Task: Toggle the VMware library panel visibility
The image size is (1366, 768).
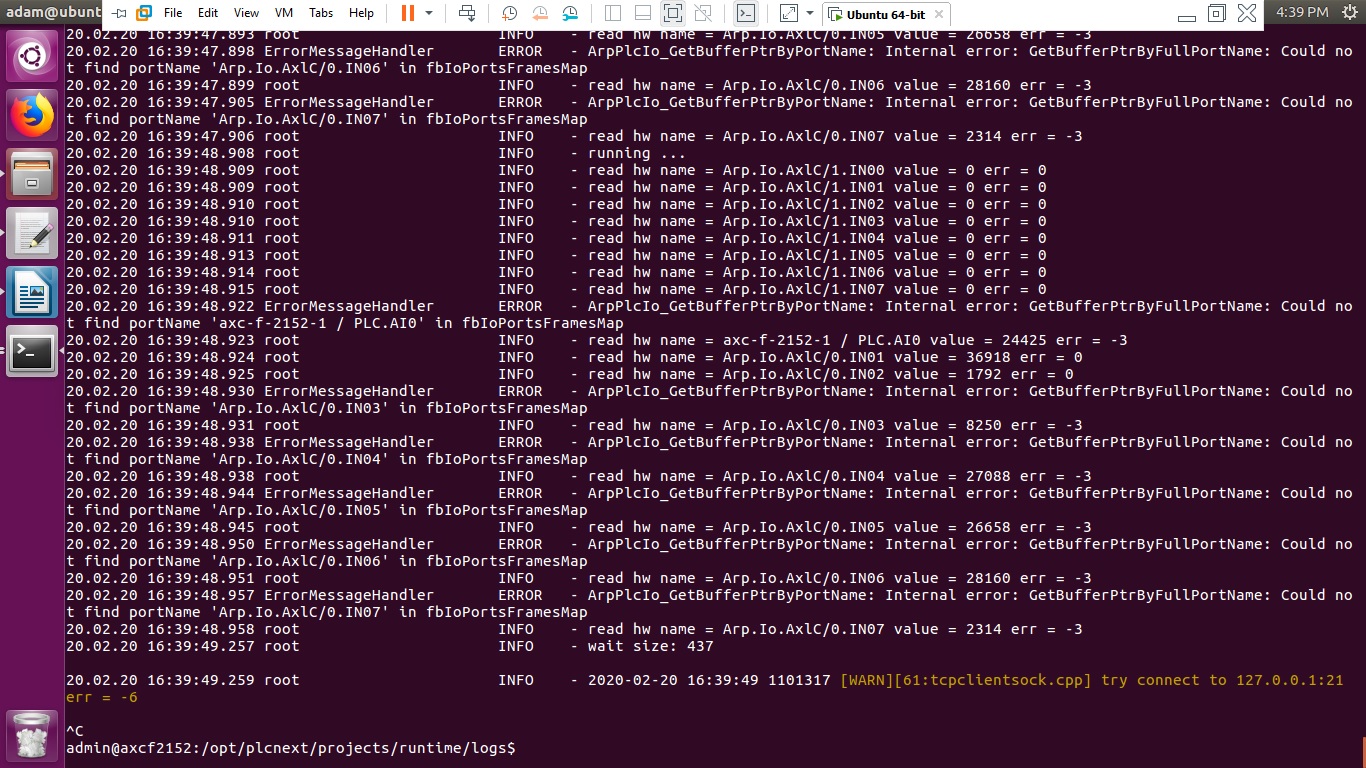Action: (613, 12)
